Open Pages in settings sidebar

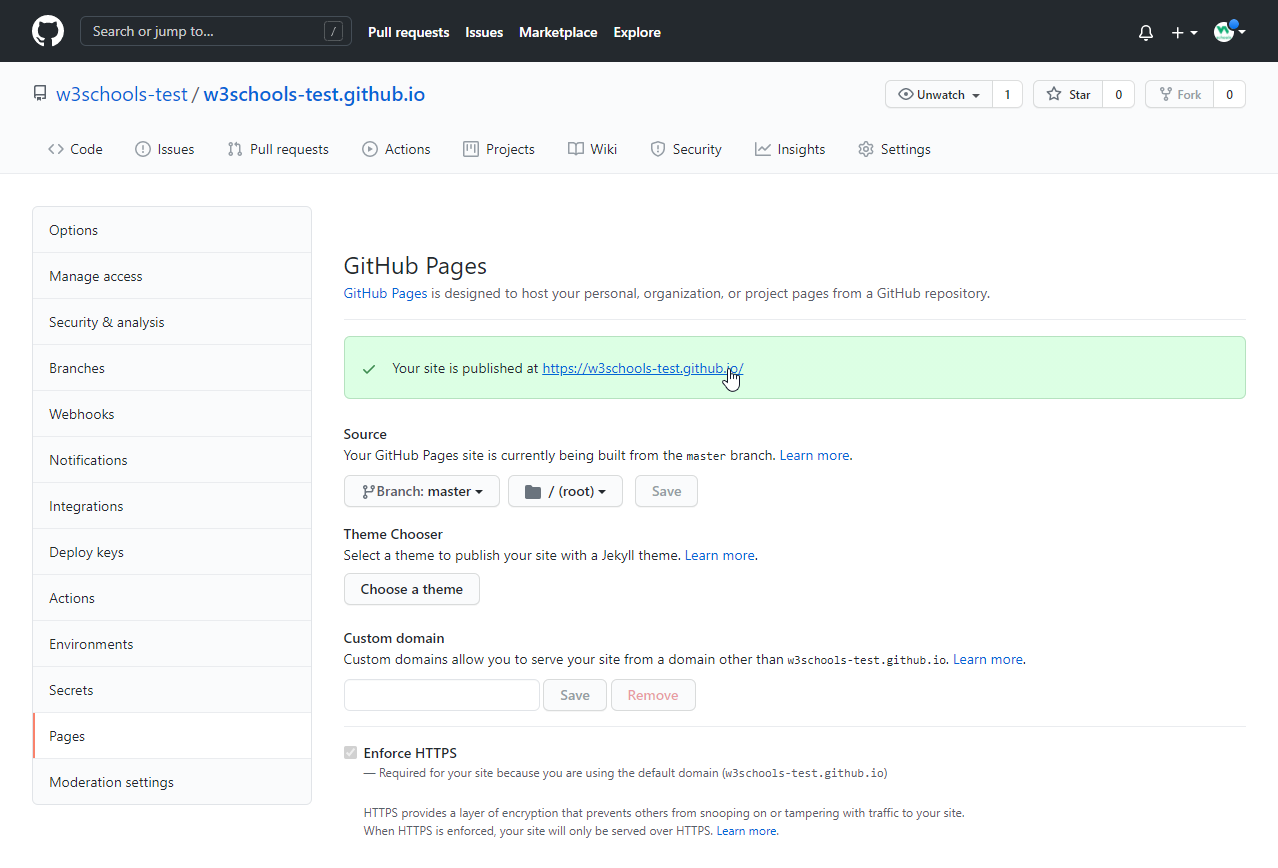[172, 736]
